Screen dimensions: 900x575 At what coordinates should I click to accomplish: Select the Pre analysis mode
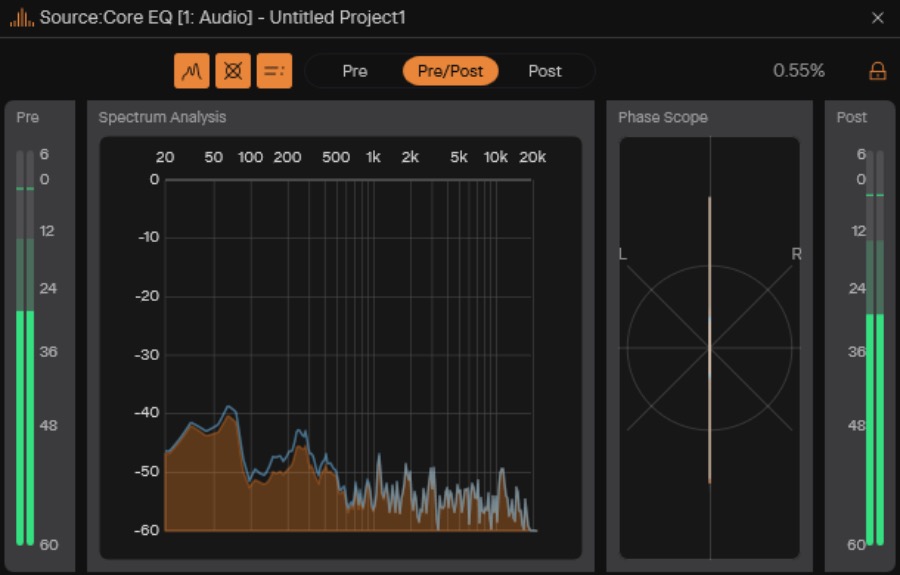(355, 71)
